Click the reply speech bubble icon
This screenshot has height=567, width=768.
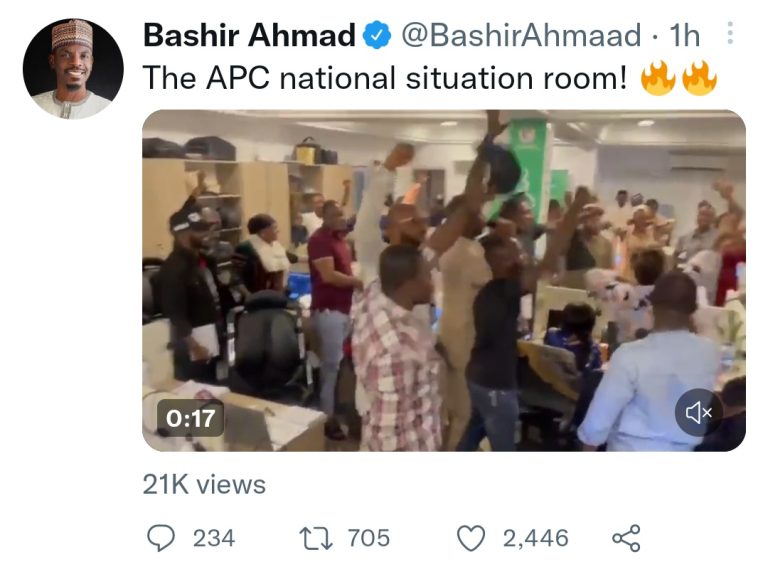coord(161,538)
